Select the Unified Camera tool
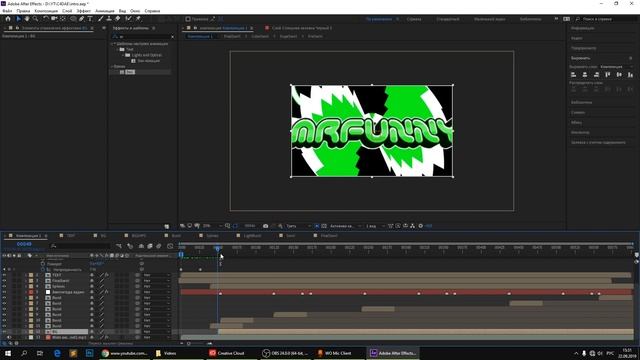Screen dimensions: 640x360 pyautogui.click(x=54, y=19)
